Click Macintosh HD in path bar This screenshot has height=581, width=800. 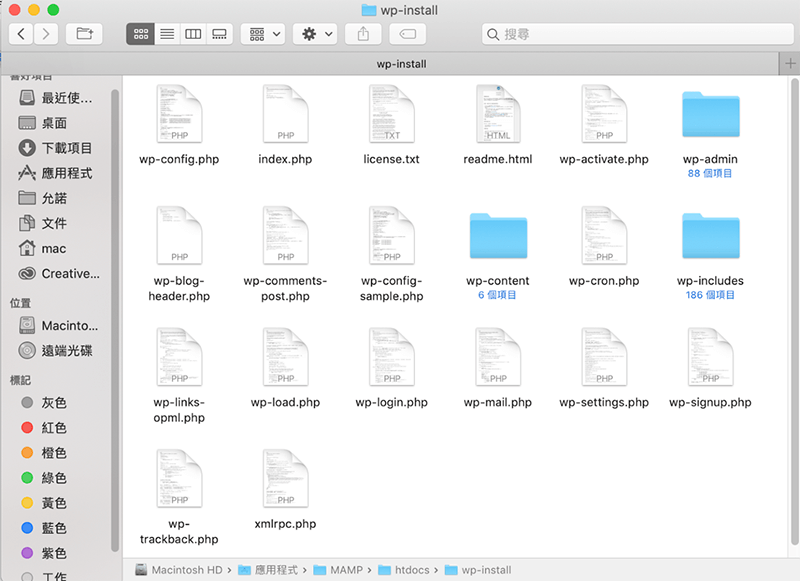[x=180, y=570]
